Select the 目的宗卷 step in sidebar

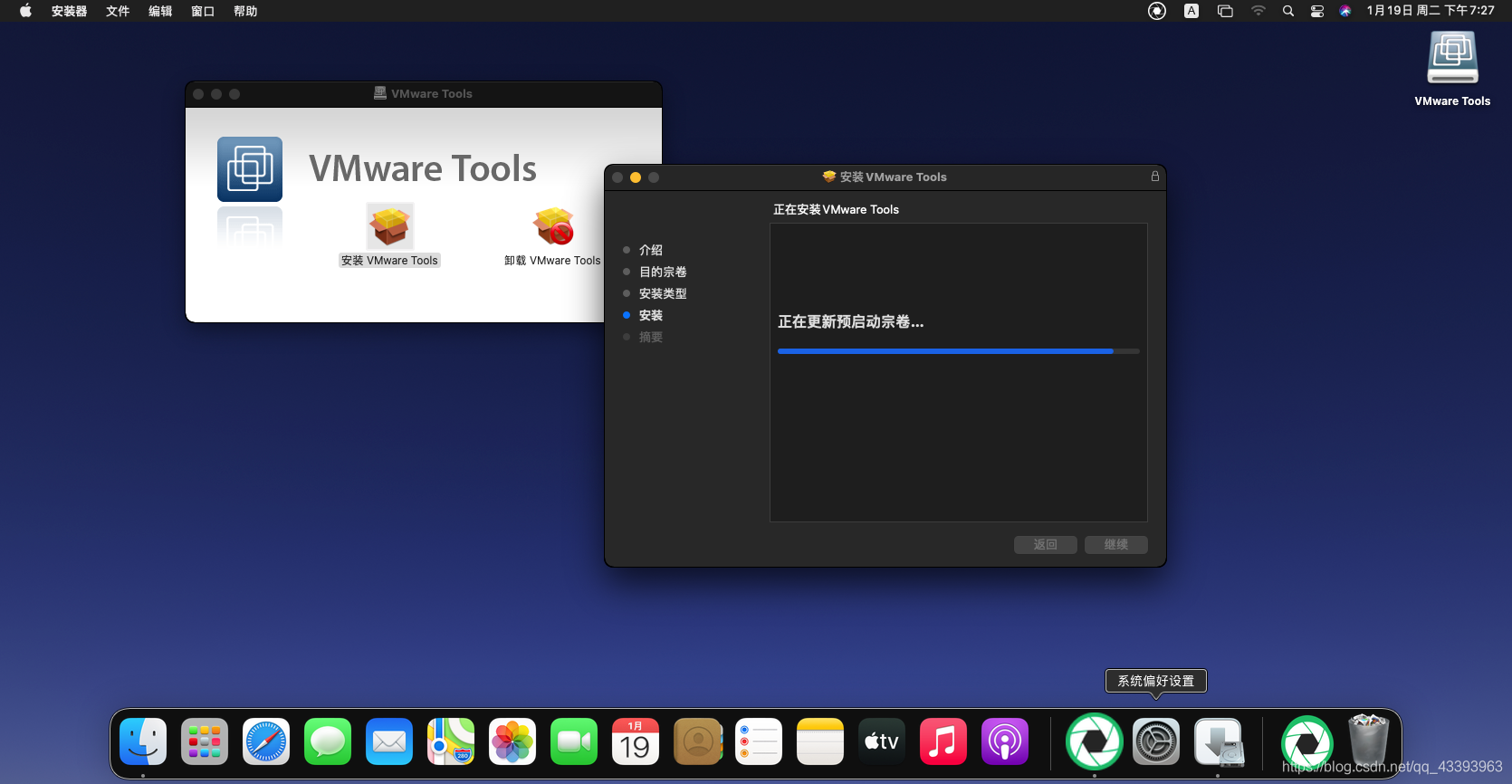(663, 272)
